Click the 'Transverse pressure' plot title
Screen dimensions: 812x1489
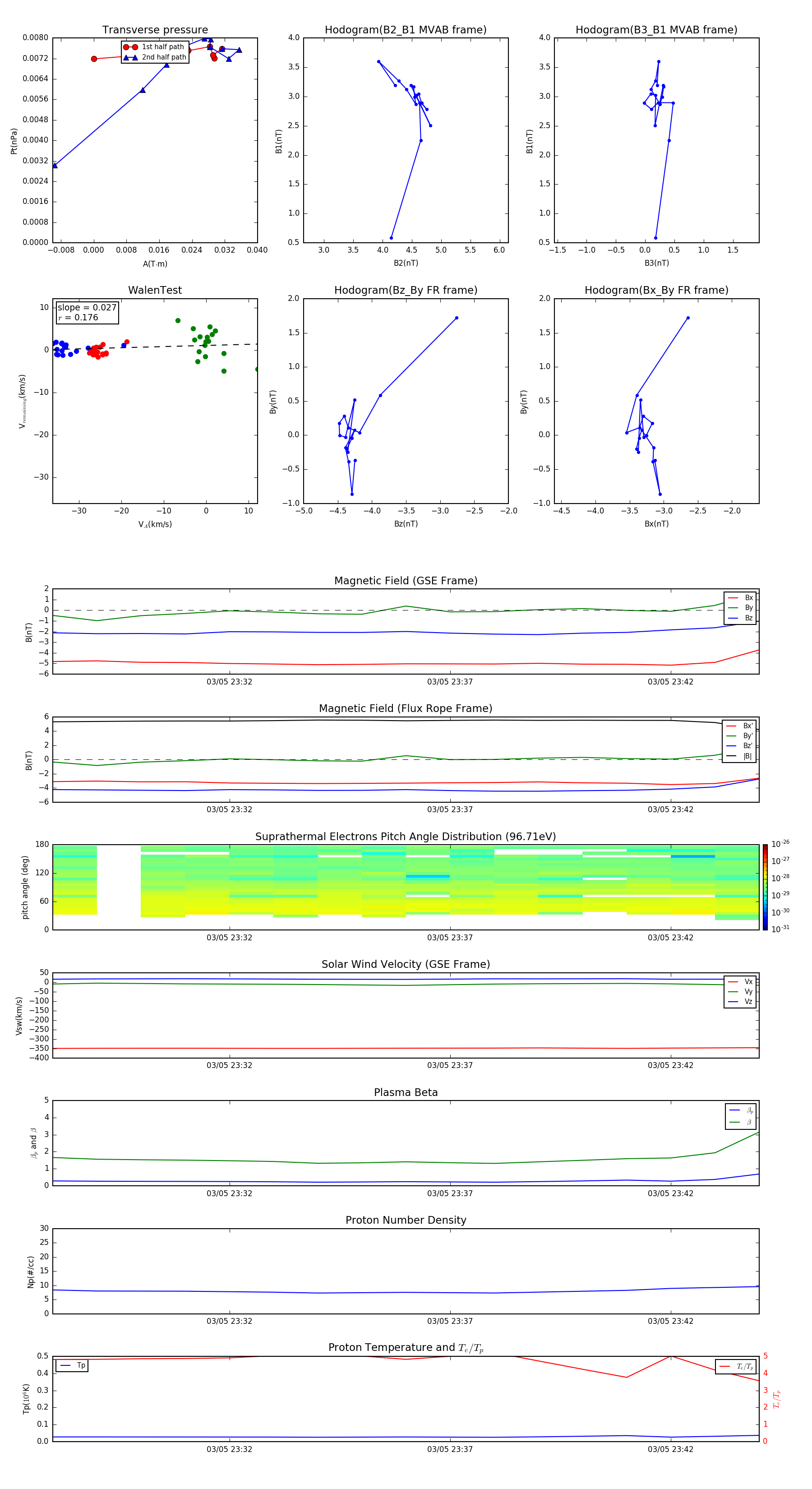tap(155, 30)
